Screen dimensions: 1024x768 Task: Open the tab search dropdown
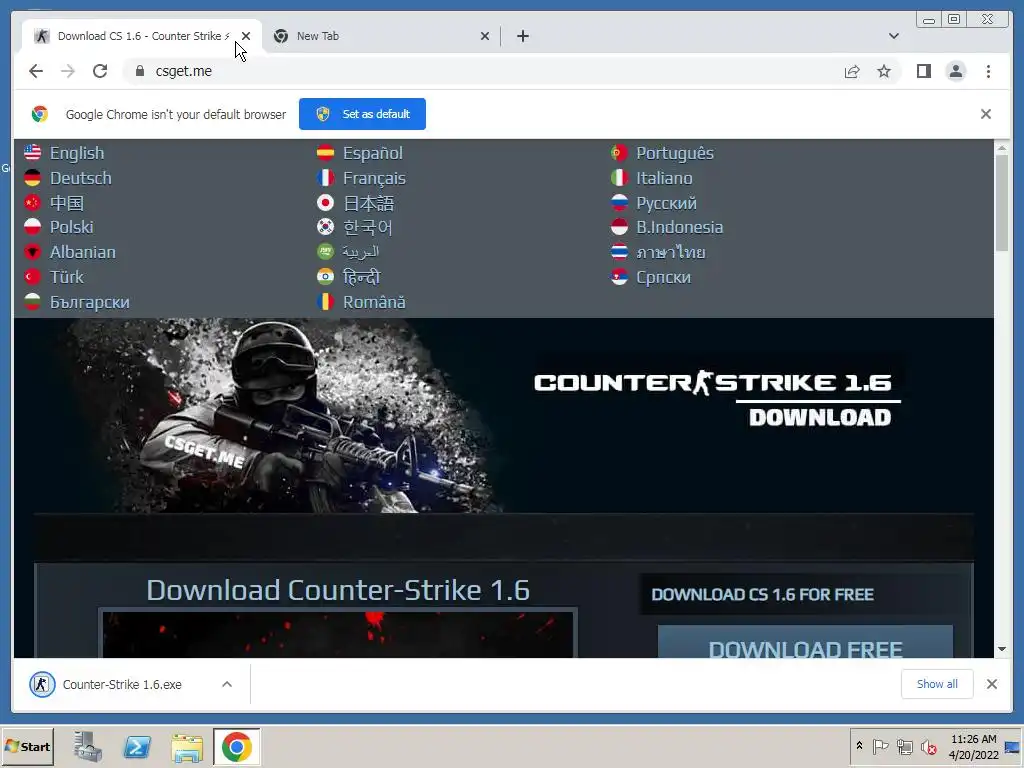point(893,36)
